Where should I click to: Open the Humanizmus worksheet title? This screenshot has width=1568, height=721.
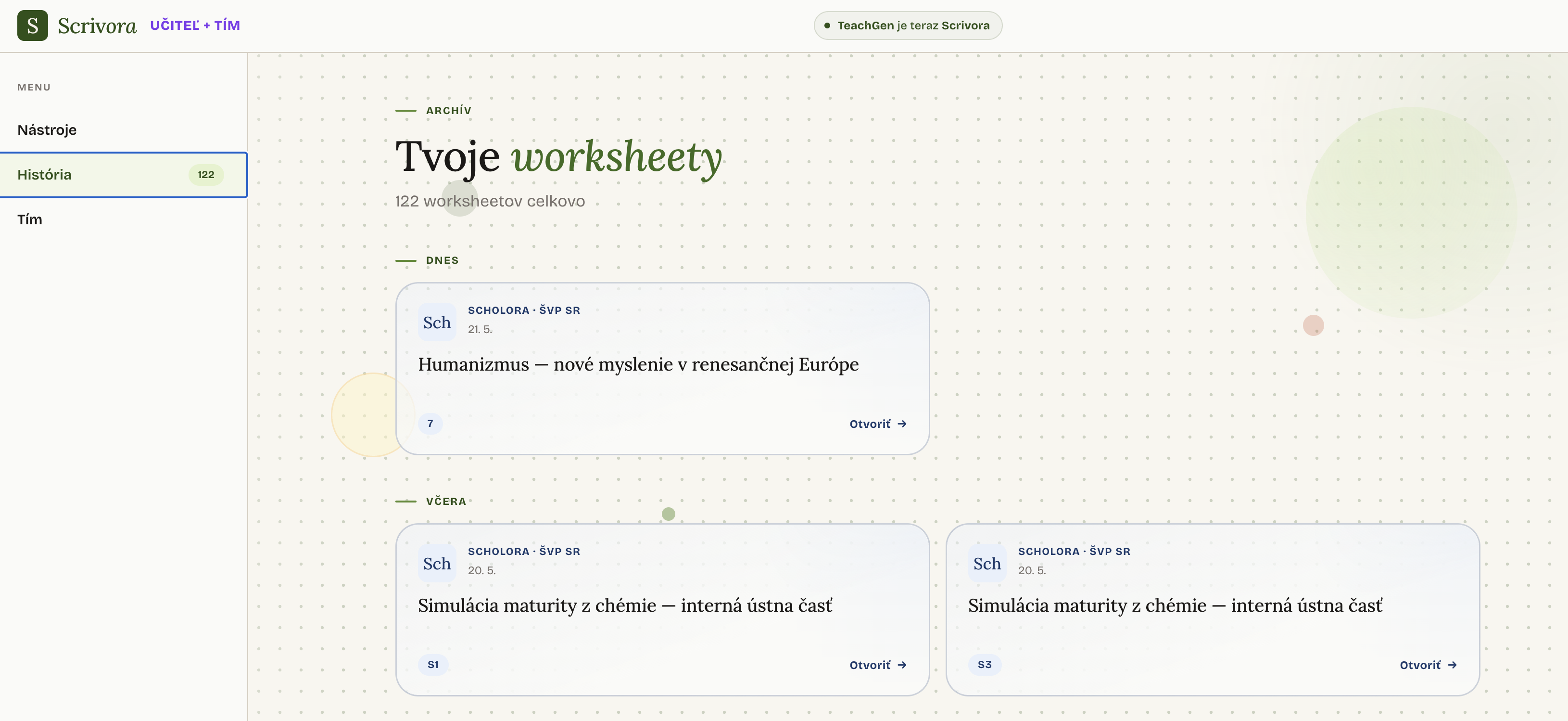pos(638,364)
